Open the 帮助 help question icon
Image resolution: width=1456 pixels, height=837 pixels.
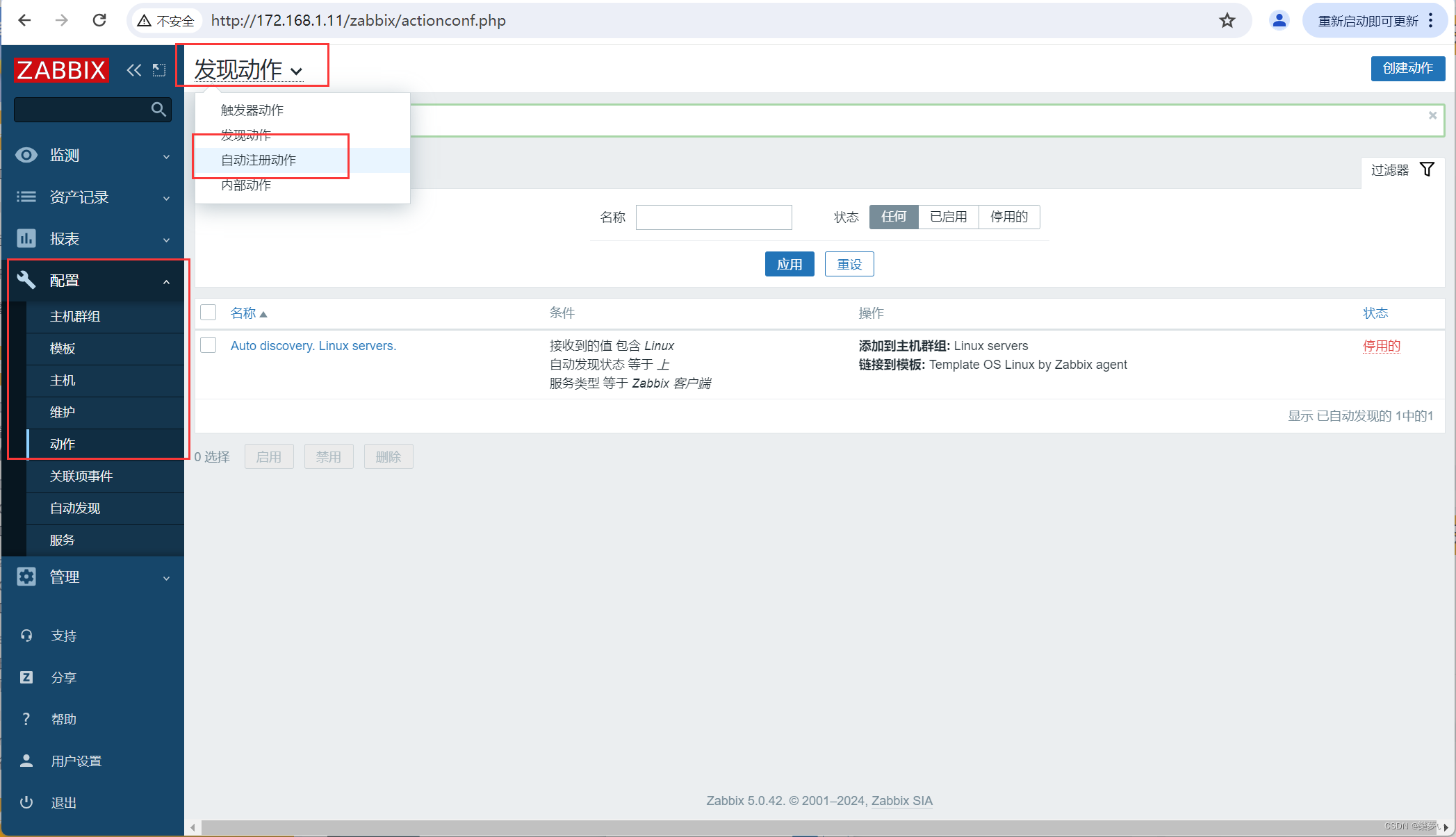26,718
